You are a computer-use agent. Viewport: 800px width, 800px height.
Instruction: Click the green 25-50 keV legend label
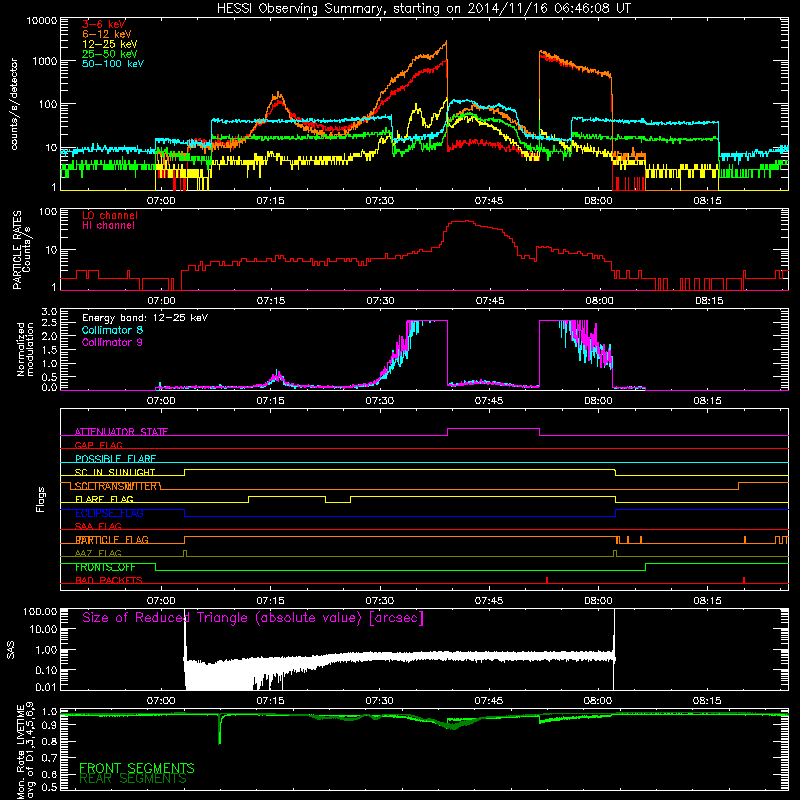[x=110, y=54]
